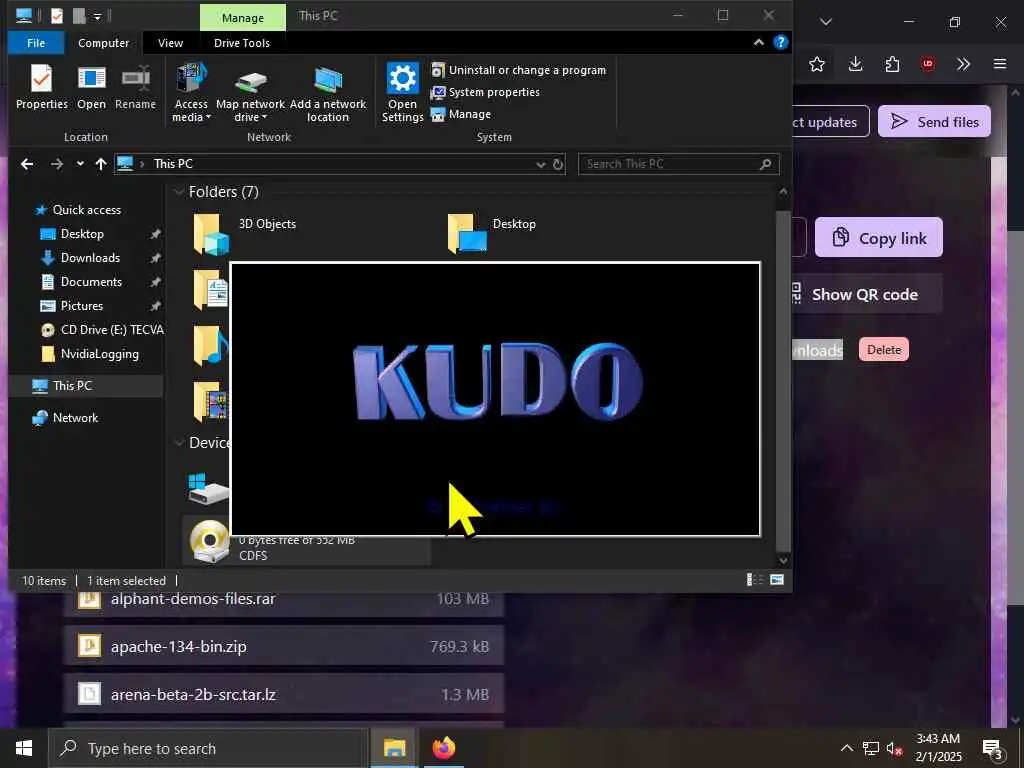This screenshot has height=768, width=1024.
Task: Go up one level with up arrow
Action: (x=101, y=164)
